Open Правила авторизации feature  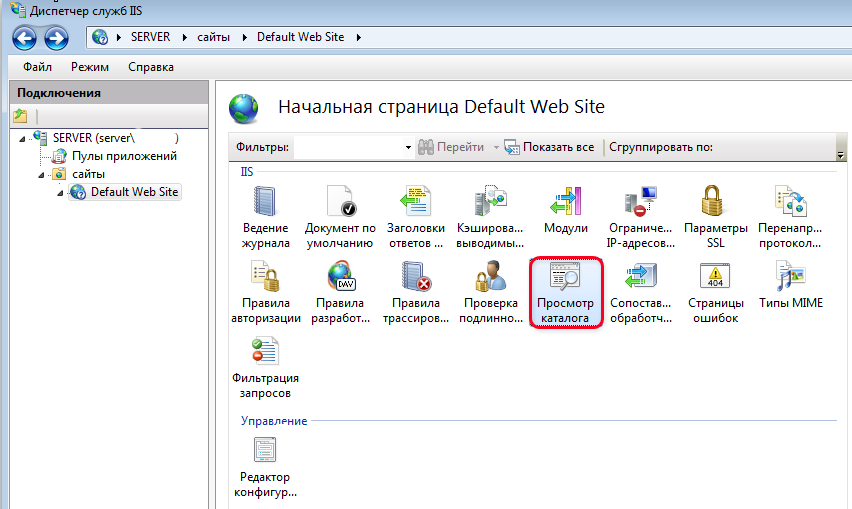[x=266, y=292]
